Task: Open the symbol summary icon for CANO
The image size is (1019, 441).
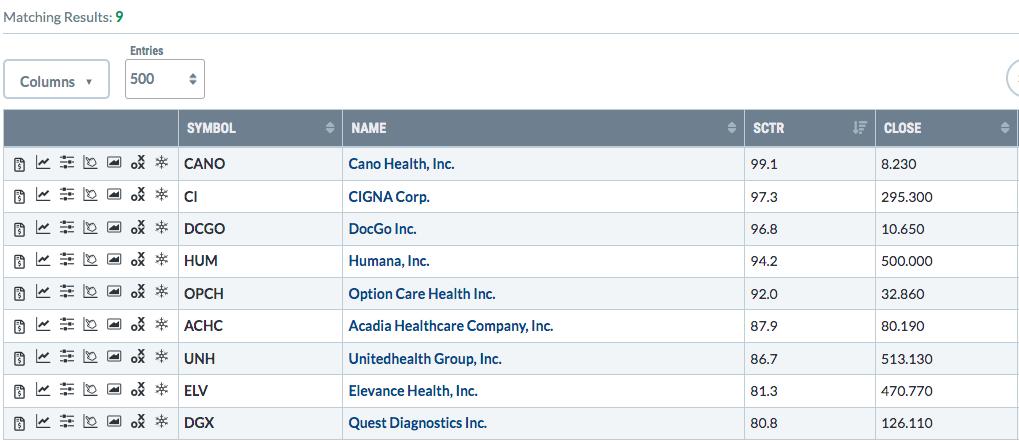Action: [20, 164]
